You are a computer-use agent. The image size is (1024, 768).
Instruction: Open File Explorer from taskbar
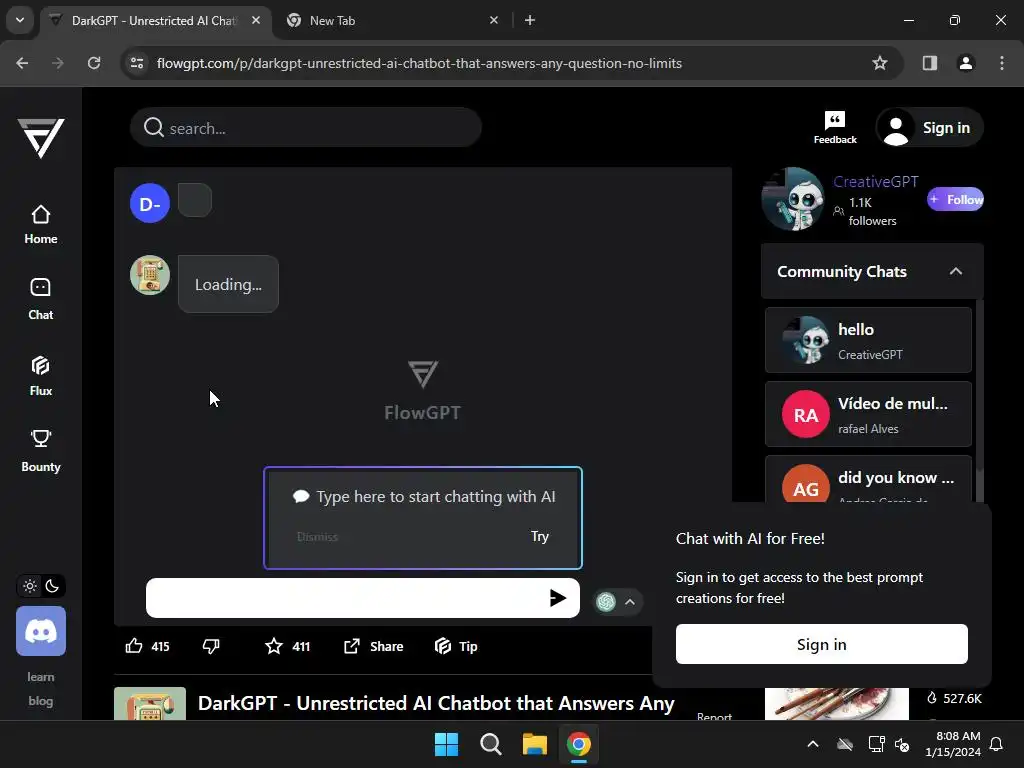point(534,744)
